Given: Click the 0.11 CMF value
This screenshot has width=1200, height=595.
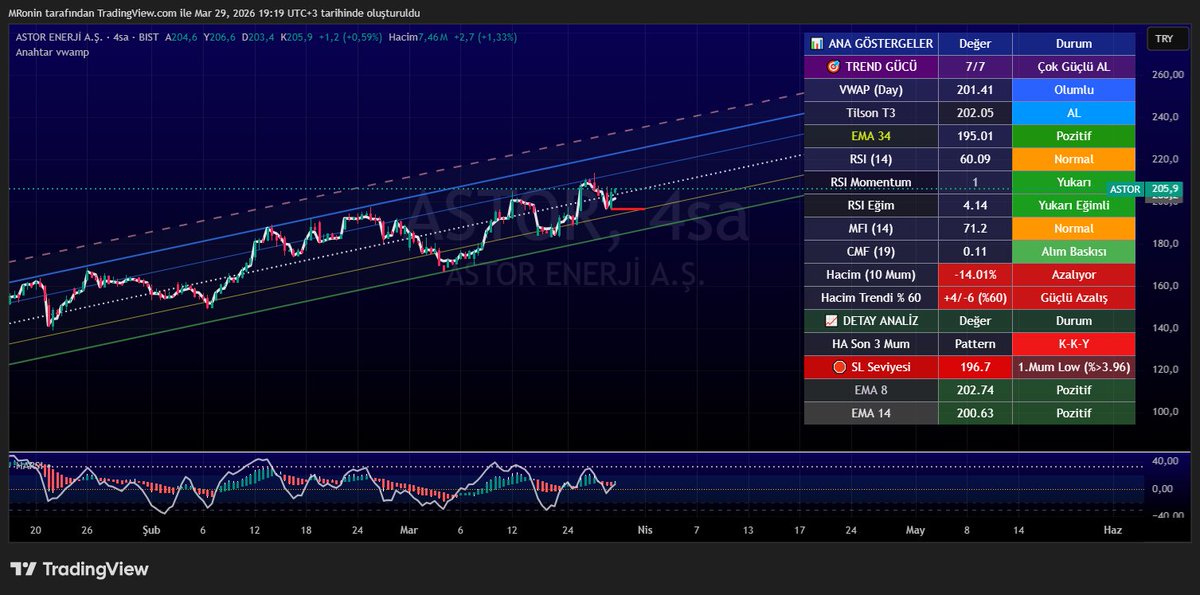Looking at the screenshot, I should coord(975,252).
